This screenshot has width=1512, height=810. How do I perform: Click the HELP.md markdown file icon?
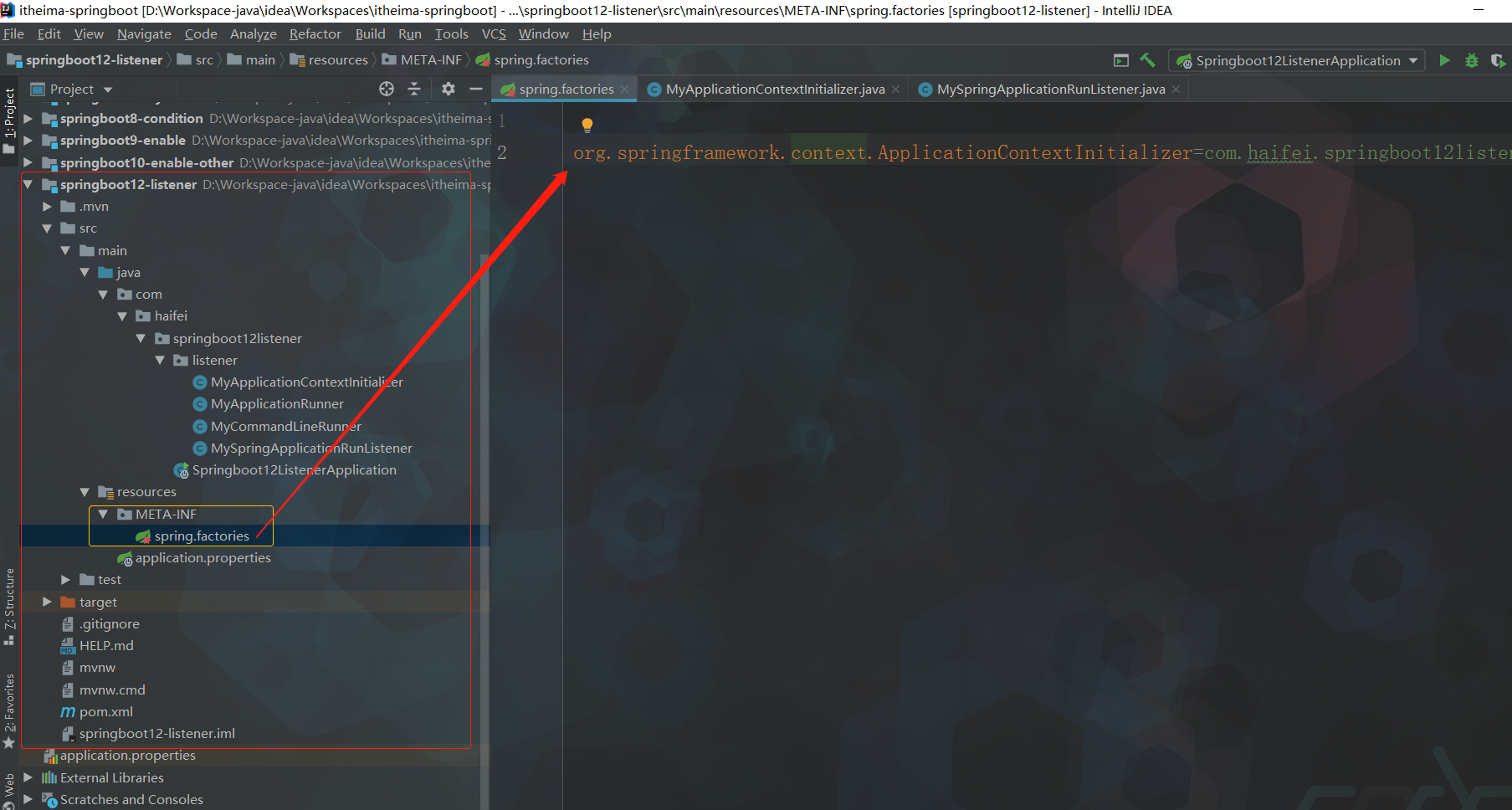(68, 646)
